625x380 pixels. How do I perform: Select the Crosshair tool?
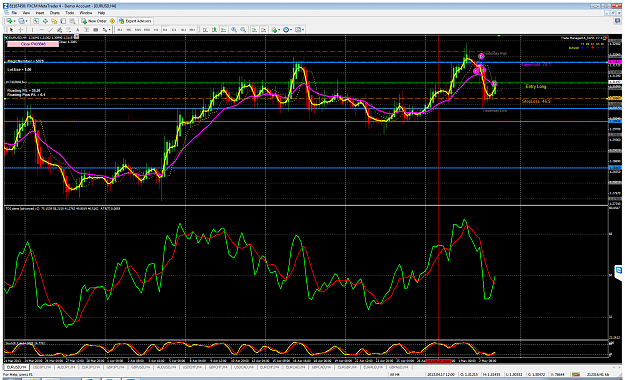pos(21,30)
